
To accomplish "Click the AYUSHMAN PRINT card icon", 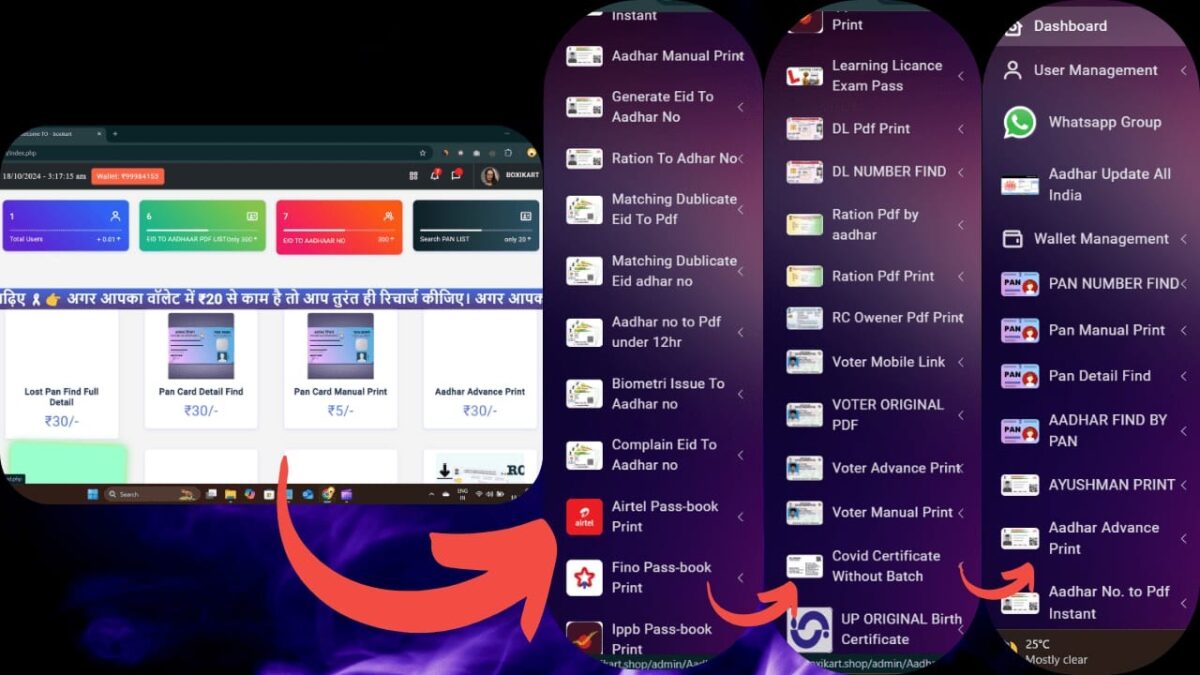I will tap(1020, 485).
